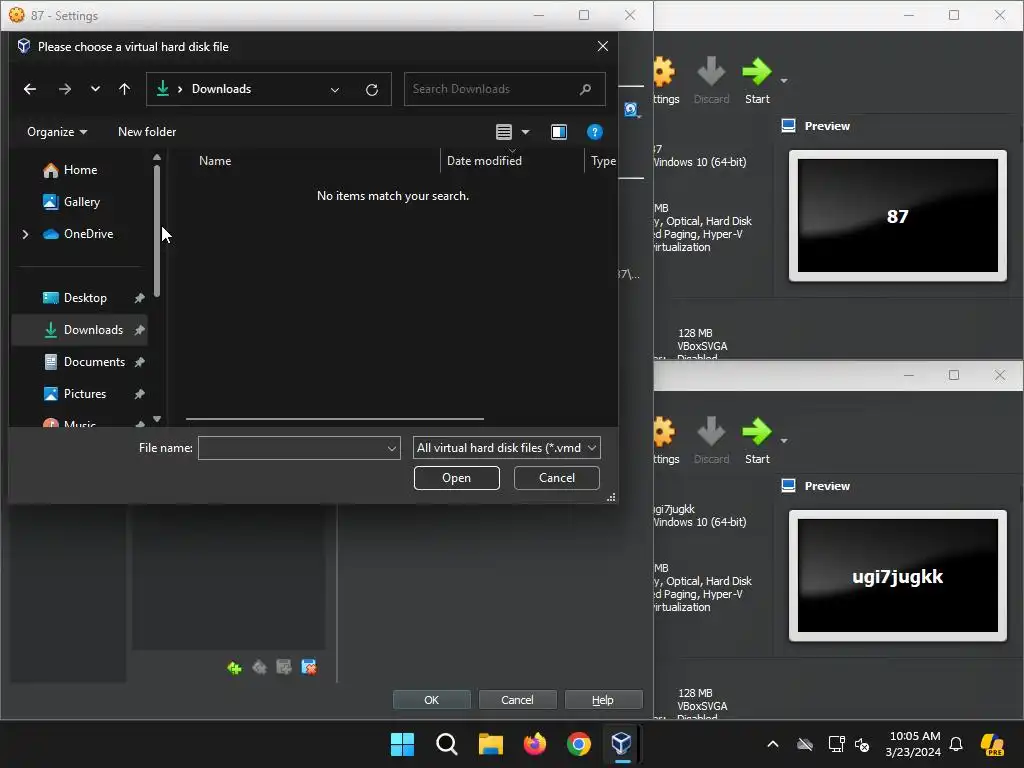Click OK in the 87 Settings window
1024x768 pixels.
432,700
